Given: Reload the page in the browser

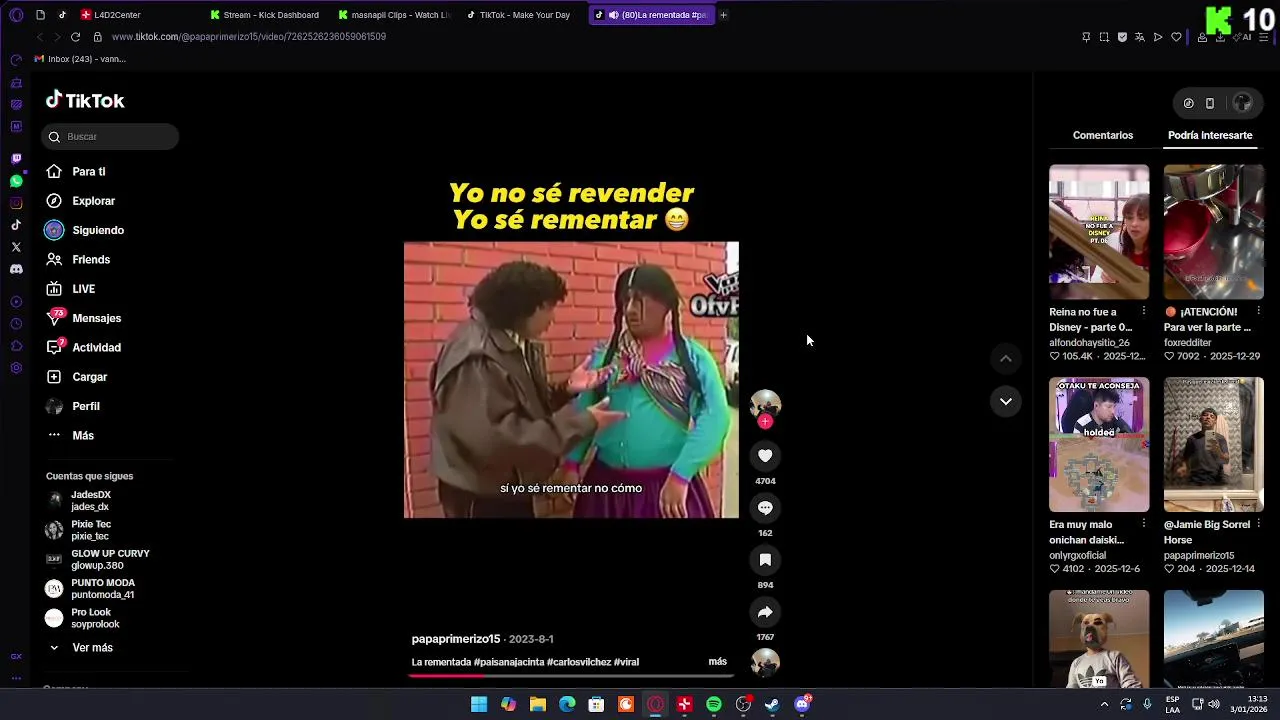Looking at the screenshot, I should tap(75, 37).
